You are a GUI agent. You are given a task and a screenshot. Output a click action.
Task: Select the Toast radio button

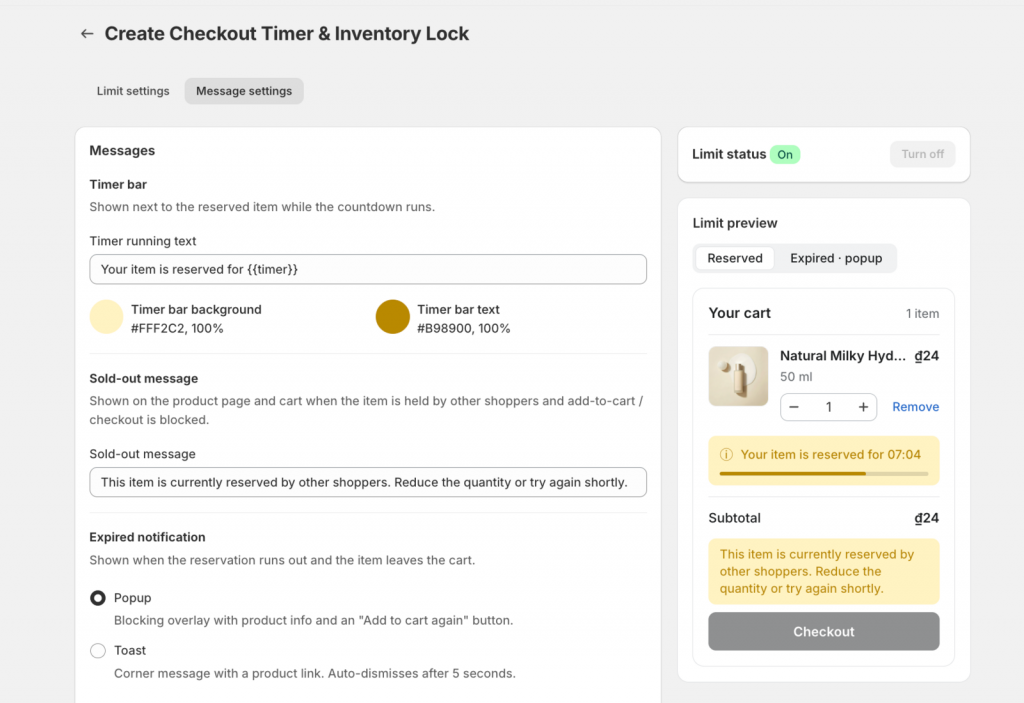[98, 651]
